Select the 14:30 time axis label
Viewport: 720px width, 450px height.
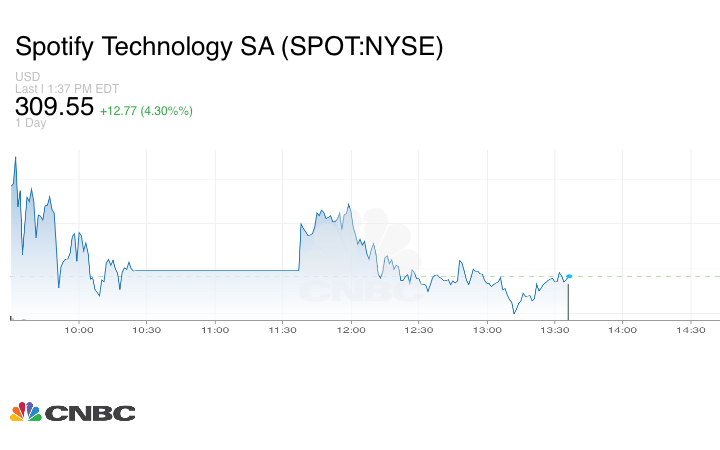(691, 330)
